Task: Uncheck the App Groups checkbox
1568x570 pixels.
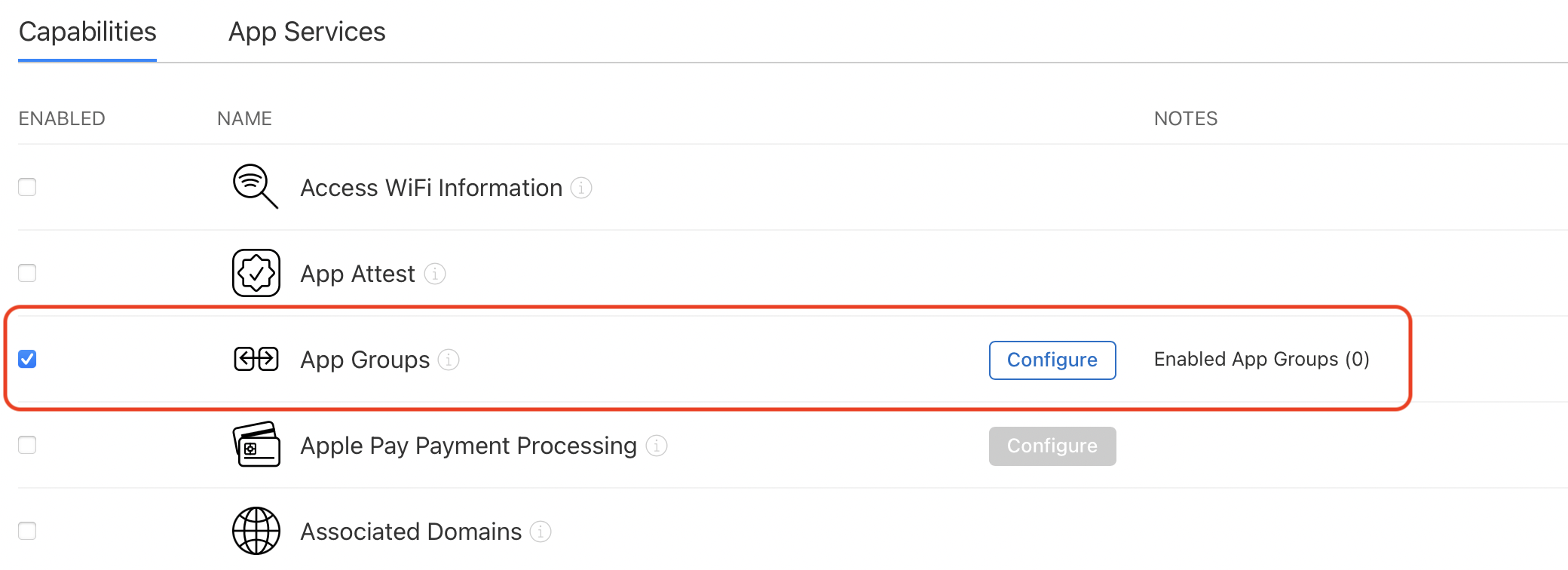Action: pyautogui.click(x=27, y=359)
